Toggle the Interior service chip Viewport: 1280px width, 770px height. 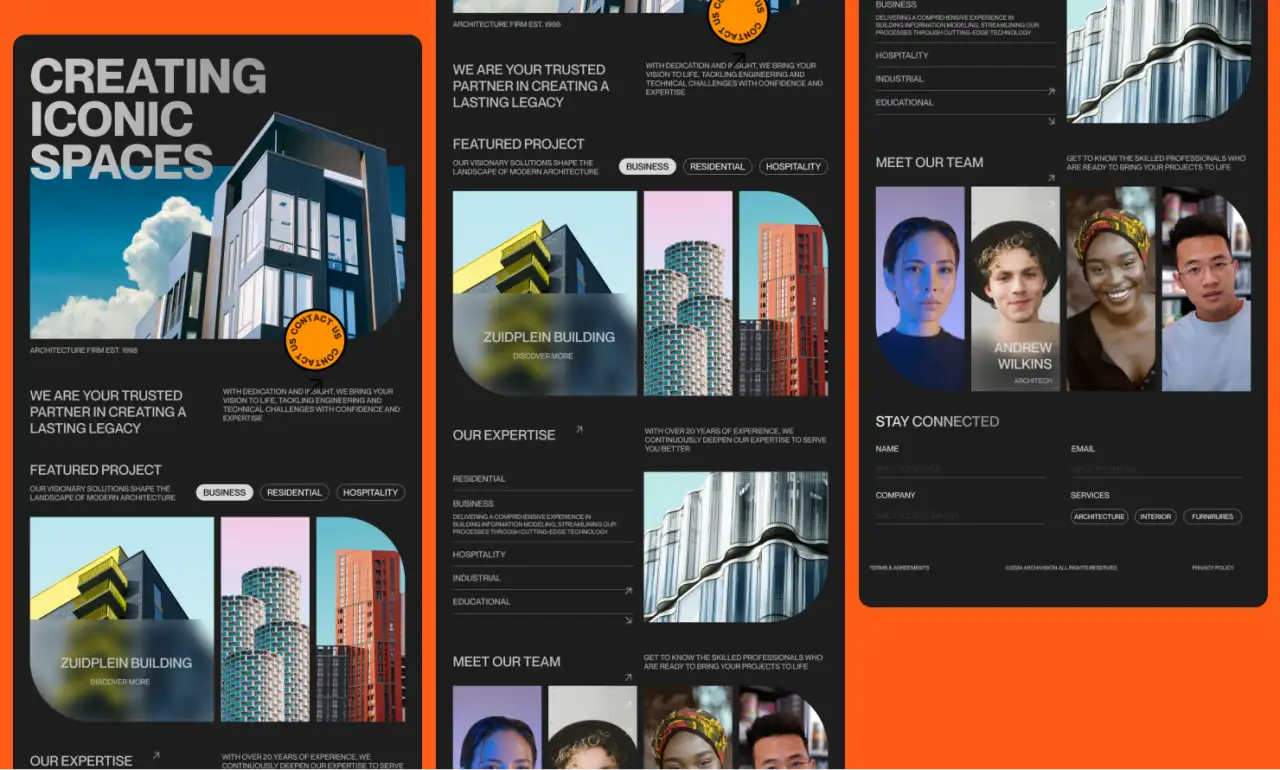pos(1155,517)
